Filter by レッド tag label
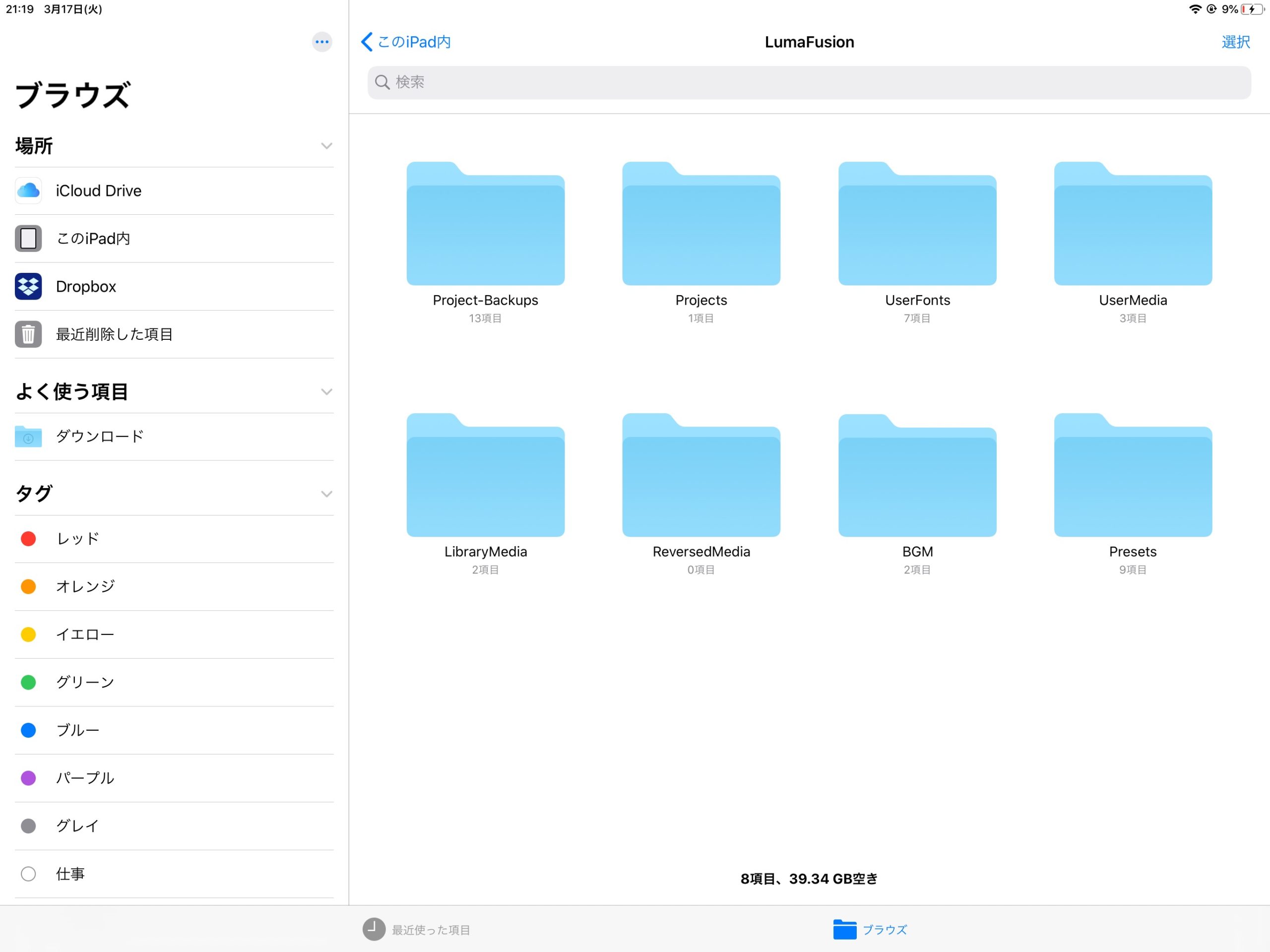This screenshot has width=1270, height=952. coord(77,539)
